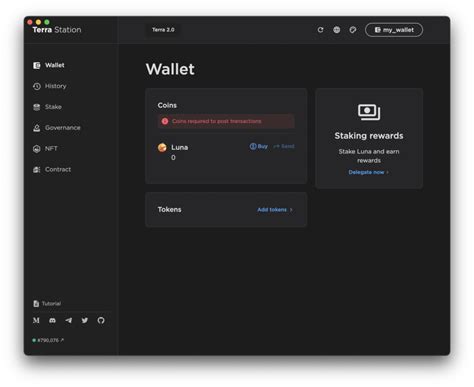Click the Wallet icon in sidebar
The width and height of the screenshot is (474, 387).
pyautogui.click(x=37, y=65)
